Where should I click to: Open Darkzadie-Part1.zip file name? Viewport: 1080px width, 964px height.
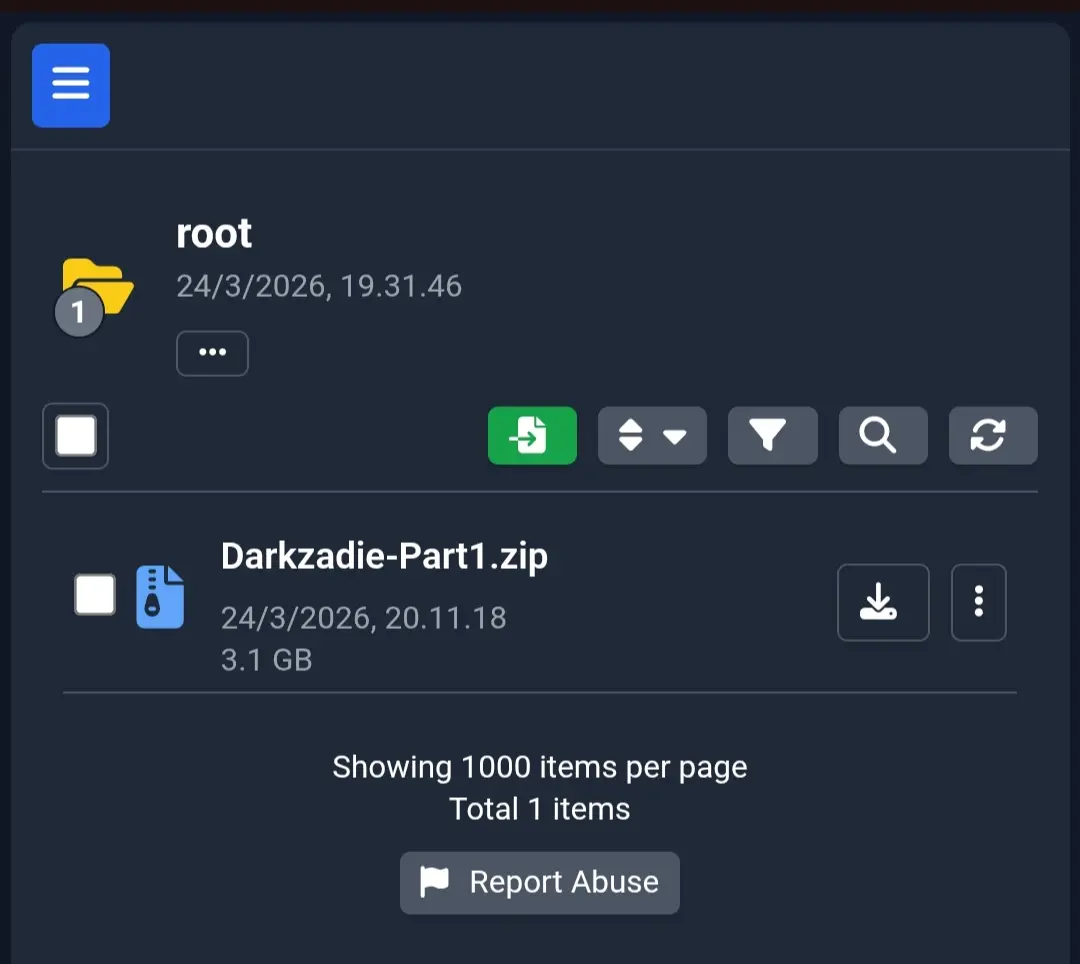(384, 556)
